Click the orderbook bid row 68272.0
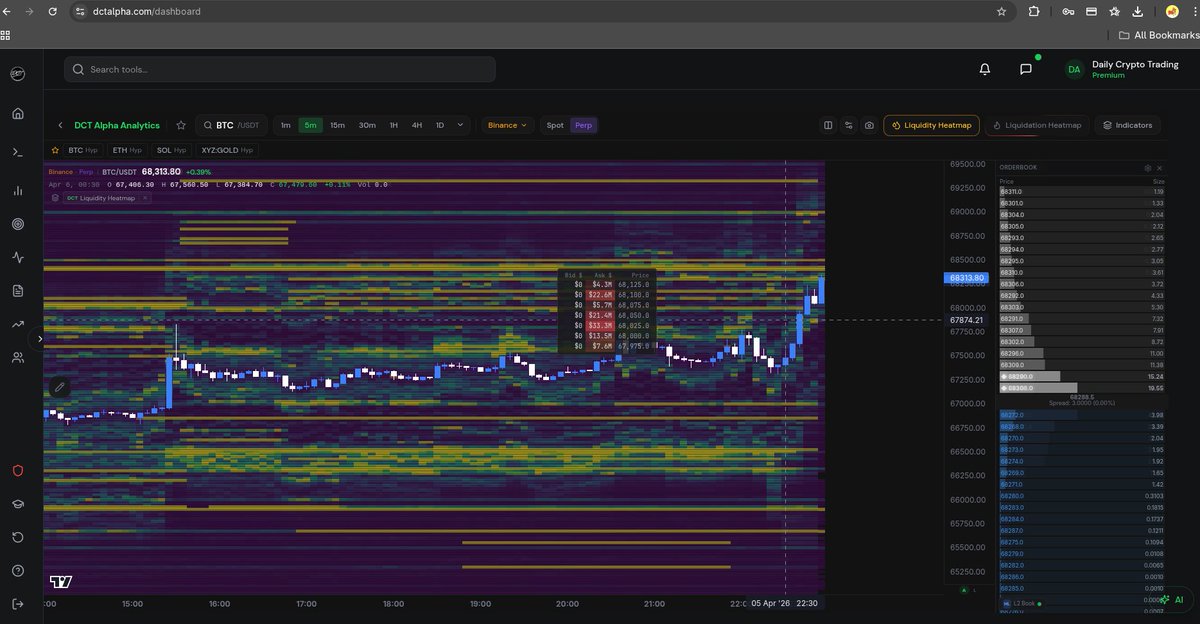The height and width of the screenshot is (624, 1200). 1082,415
